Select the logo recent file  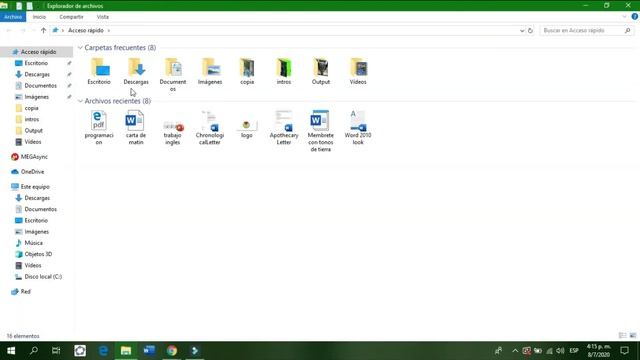click(x=247, y=128)
